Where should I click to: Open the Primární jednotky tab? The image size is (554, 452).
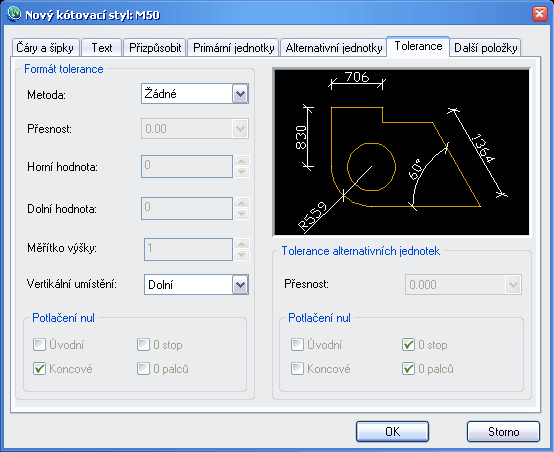[234, 48]
